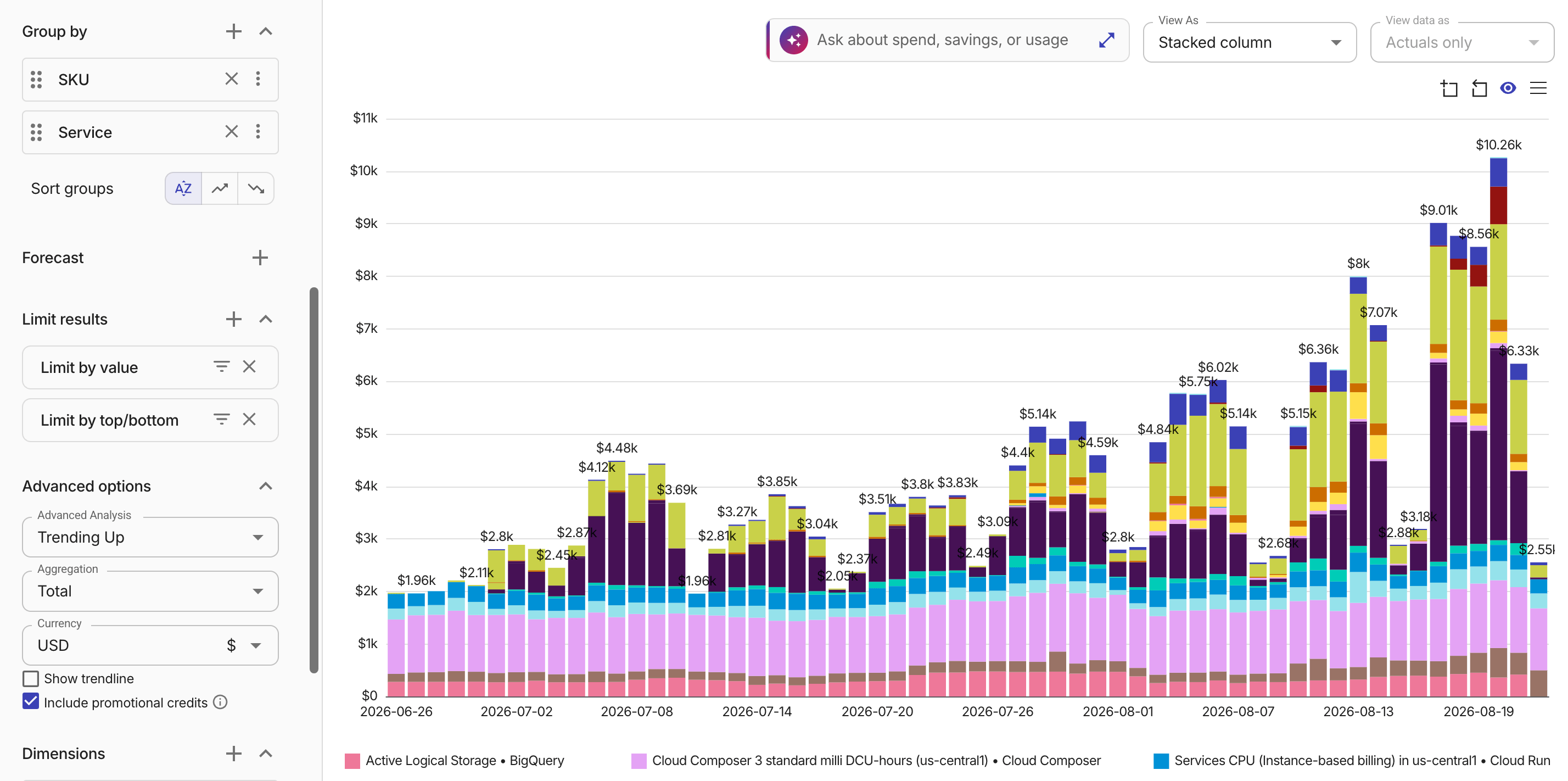The height and width of the screenshot is (781, 1568).
Task: Click the 2026-06-26 axis date label
Action: [x=396, y=711]
